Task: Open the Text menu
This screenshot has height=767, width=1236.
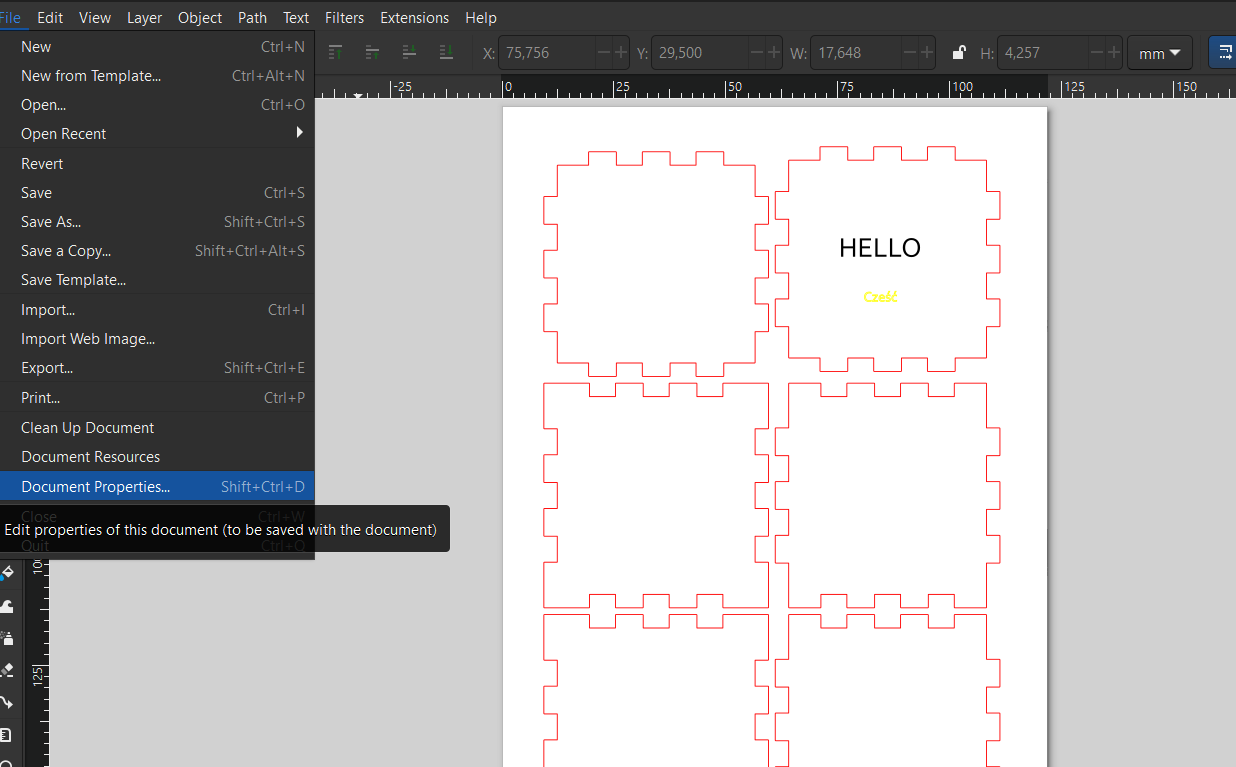Action: click(x=296, y=17)
